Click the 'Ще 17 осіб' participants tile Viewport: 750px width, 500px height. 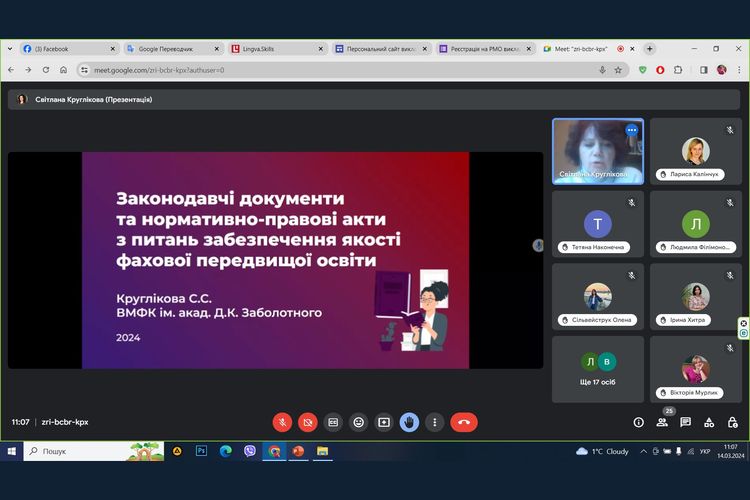[x=598, y=369]
